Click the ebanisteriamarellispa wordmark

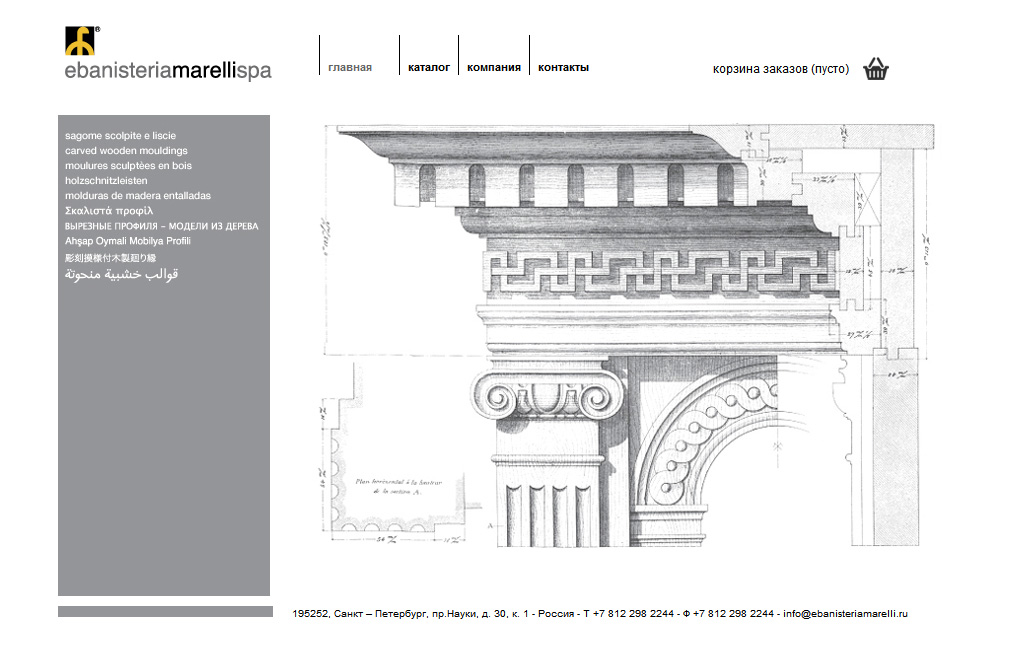tap(168, 70)
